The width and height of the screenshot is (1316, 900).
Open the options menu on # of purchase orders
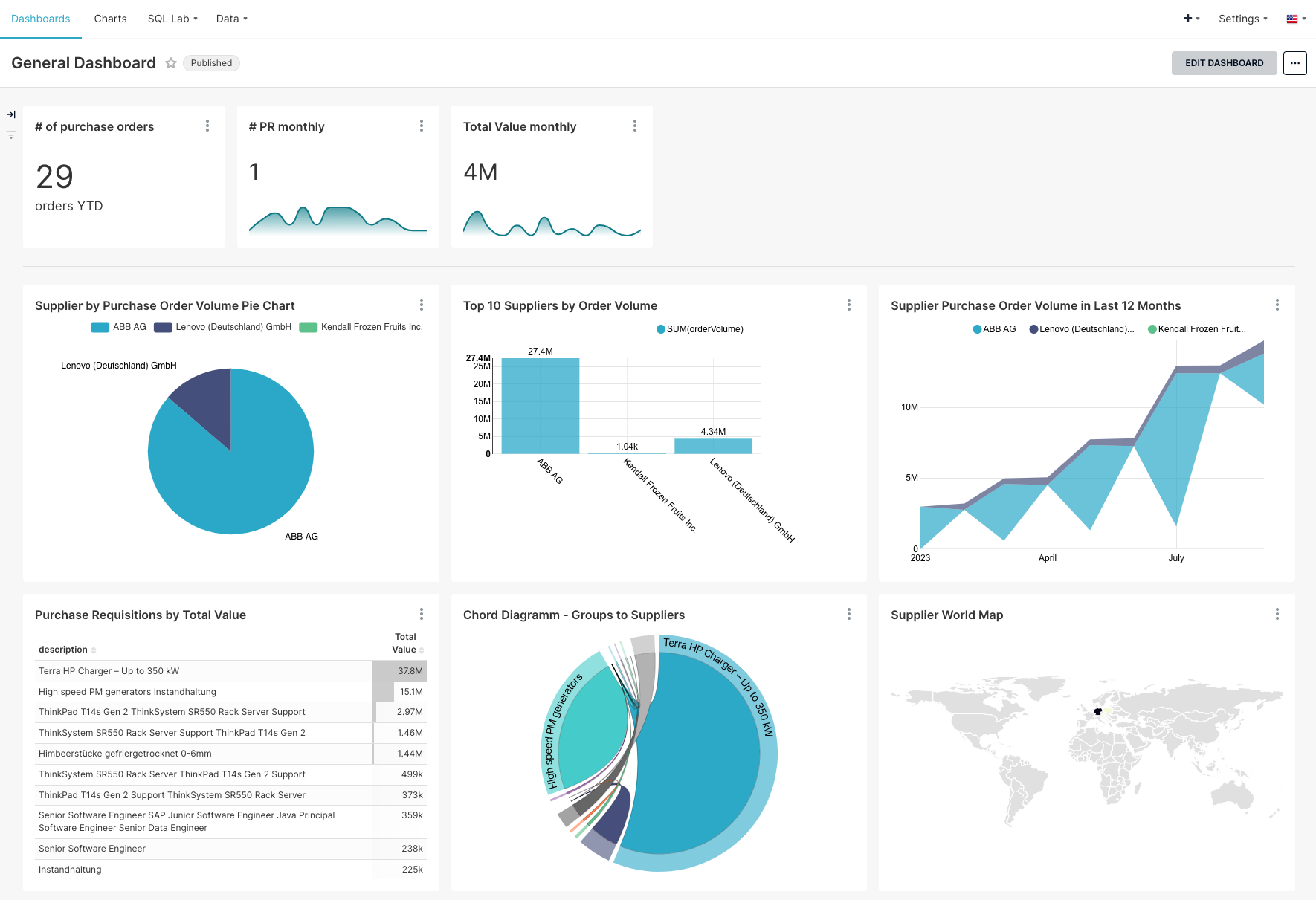click(x=208, y=126)
